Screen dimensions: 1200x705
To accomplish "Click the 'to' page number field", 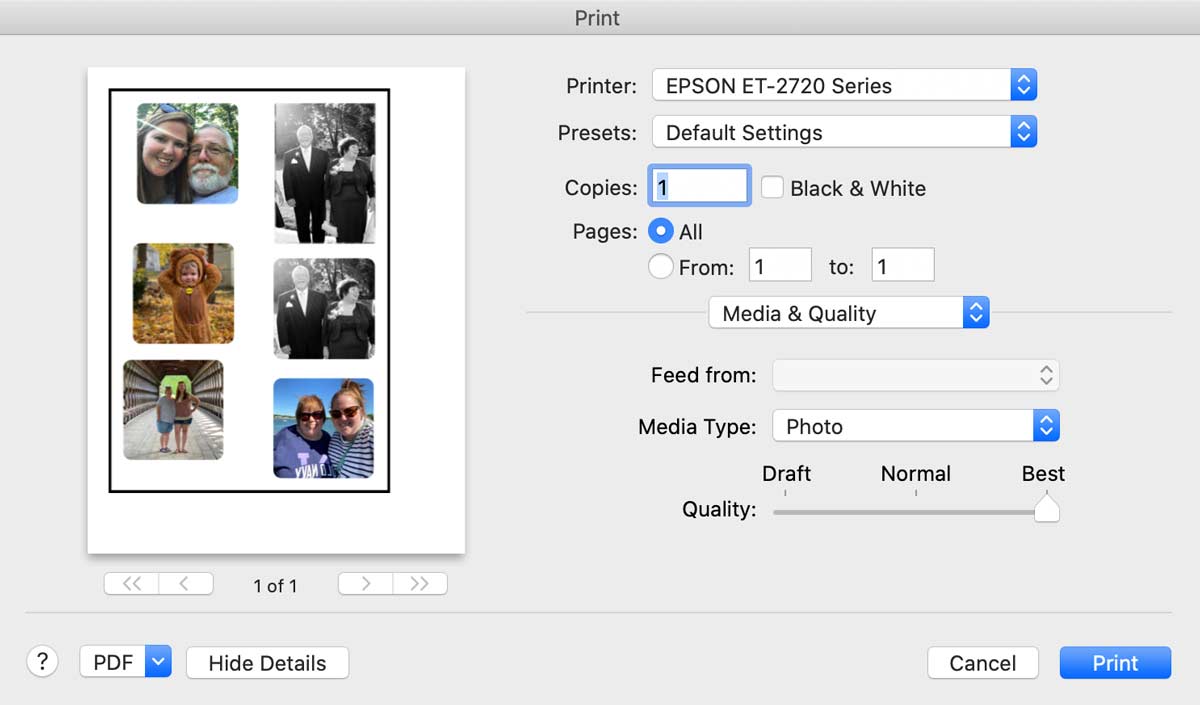I will [x=902, y=267].
